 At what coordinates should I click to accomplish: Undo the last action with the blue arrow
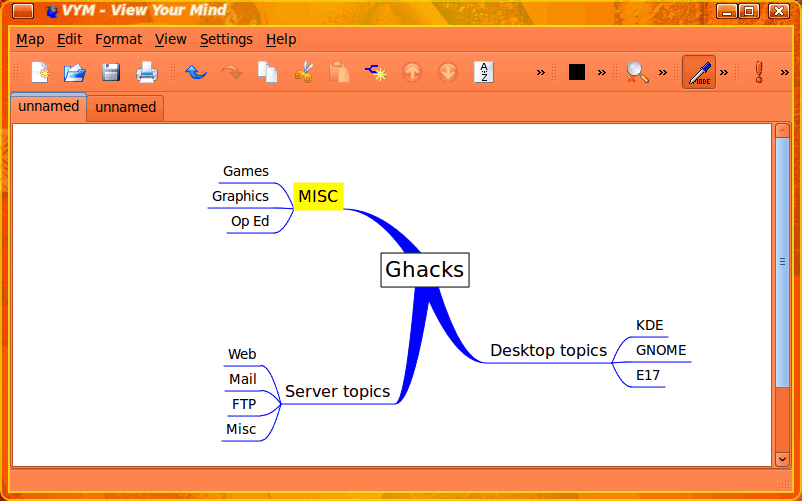pyautogui.click(x=196, y=72)
